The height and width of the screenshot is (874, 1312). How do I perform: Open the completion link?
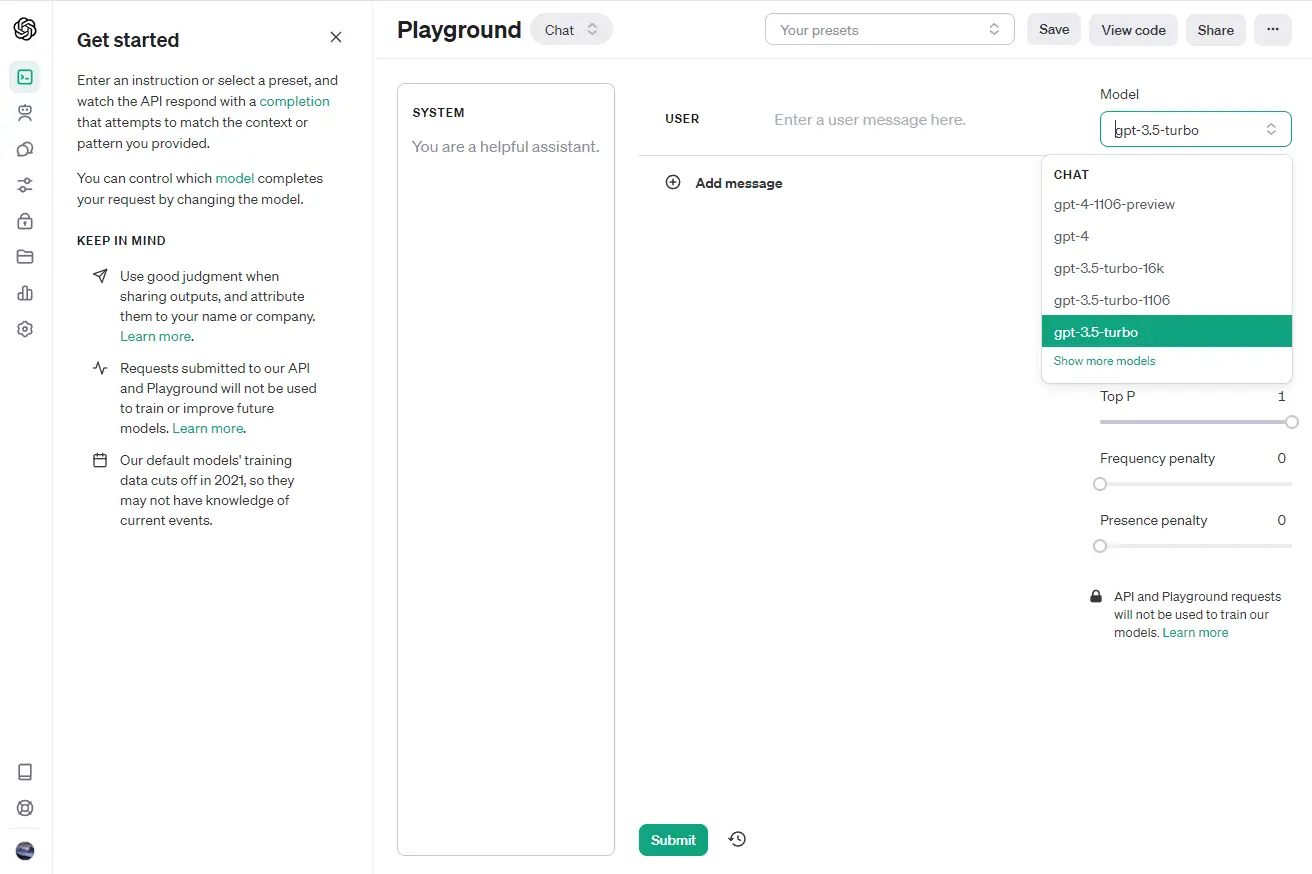(x=294, y=101)
